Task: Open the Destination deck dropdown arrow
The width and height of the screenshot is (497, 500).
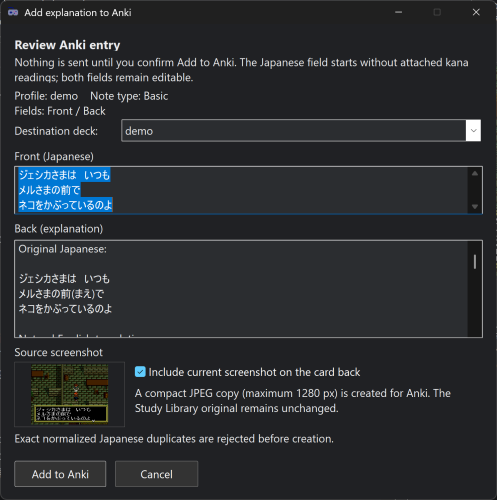Action: 473,131
